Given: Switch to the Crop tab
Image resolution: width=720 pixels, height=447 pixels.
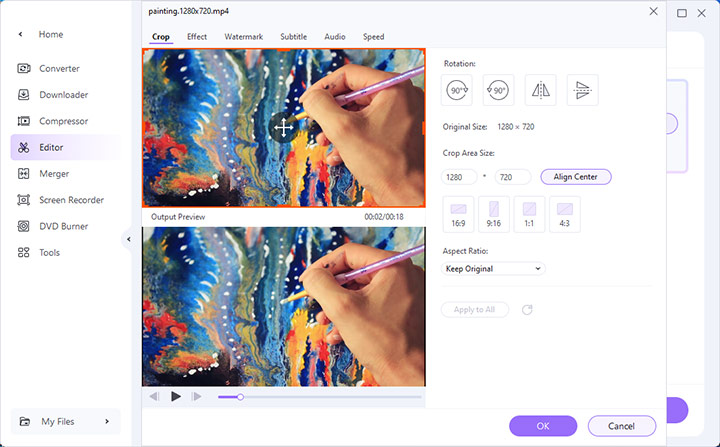Looking at the screenshot, I should [161, 37].
